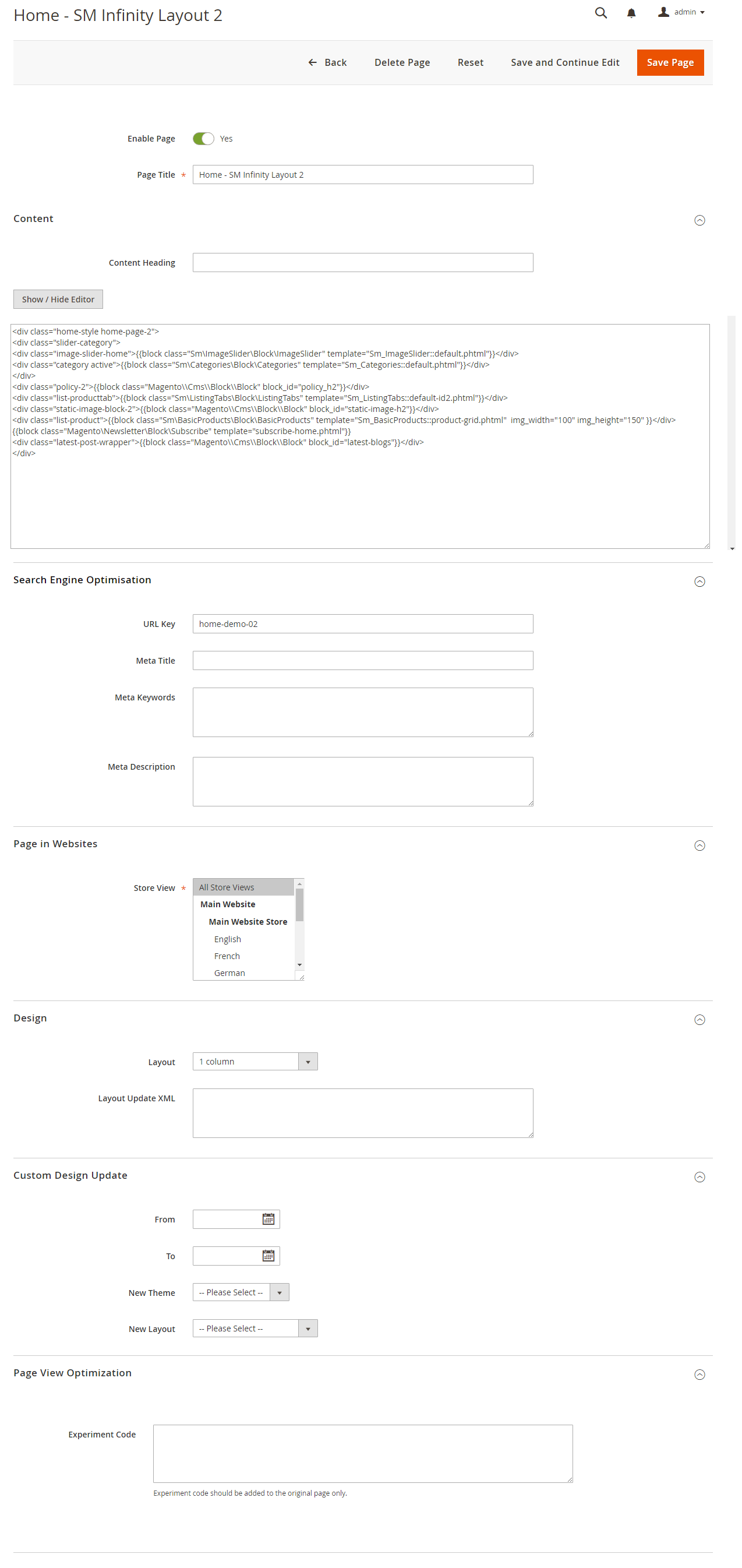Click Main Website Store in list

pos(243,922)
